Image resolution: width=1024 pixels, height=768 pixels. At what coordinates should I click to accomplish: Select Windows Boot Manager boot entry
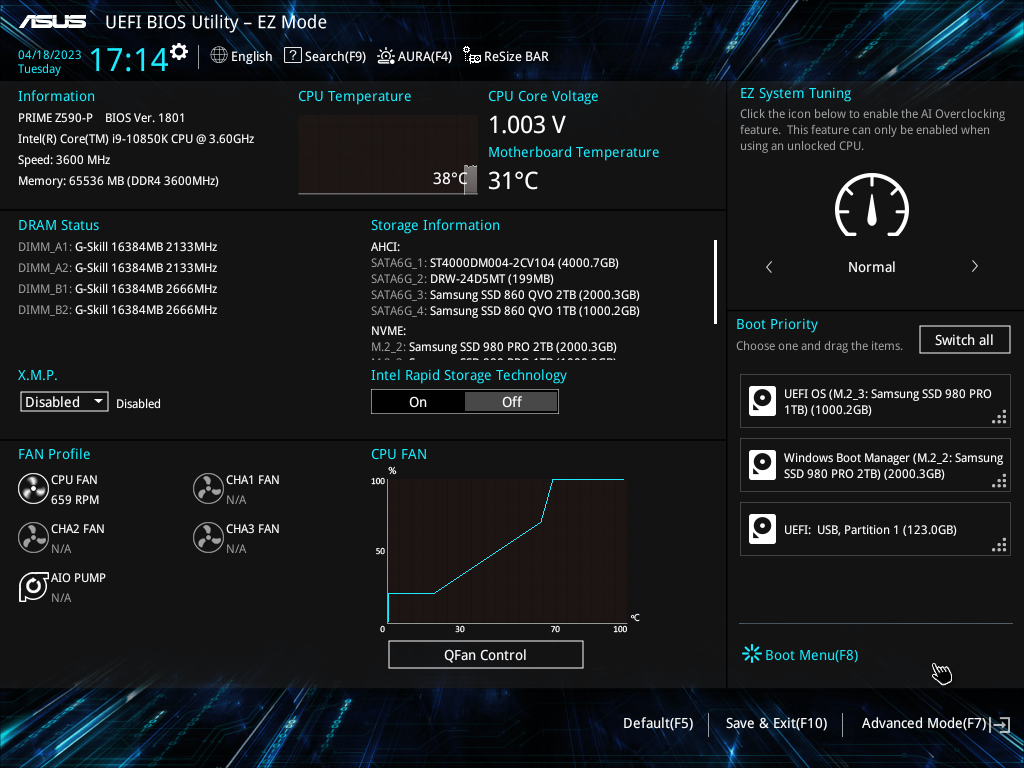click(x=875, y=465)
